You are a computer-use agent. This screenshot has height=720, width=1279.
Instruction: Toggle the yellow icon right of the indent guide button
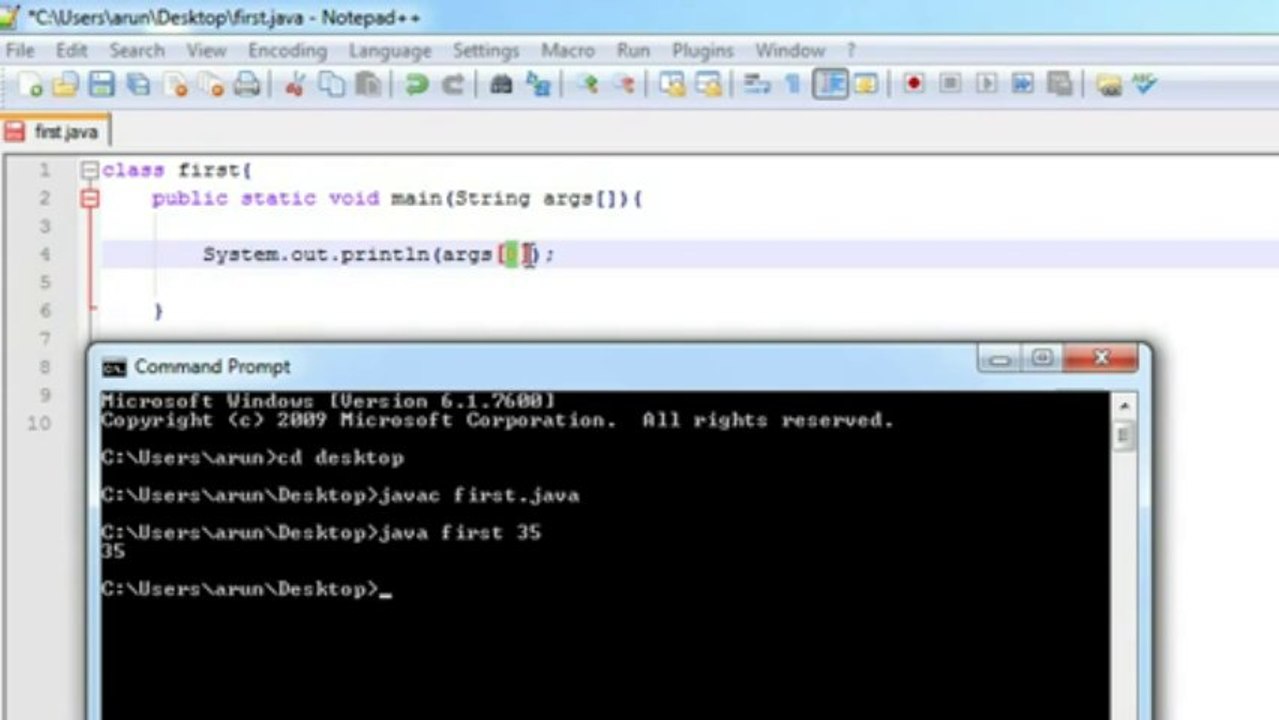pos(866,85)
